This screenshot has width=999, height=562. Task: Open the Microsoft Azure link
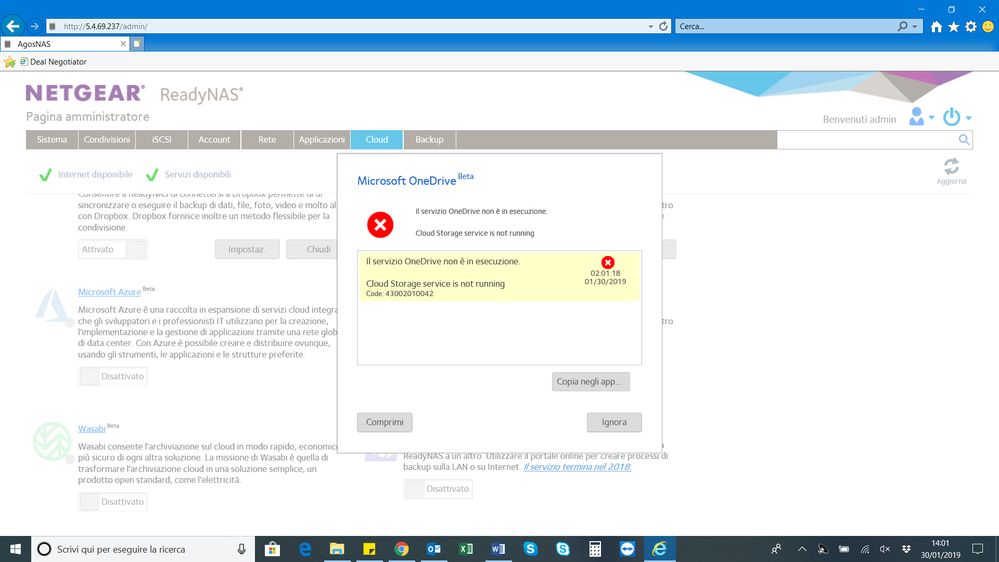pyautogui.click(x=110, y=292)
